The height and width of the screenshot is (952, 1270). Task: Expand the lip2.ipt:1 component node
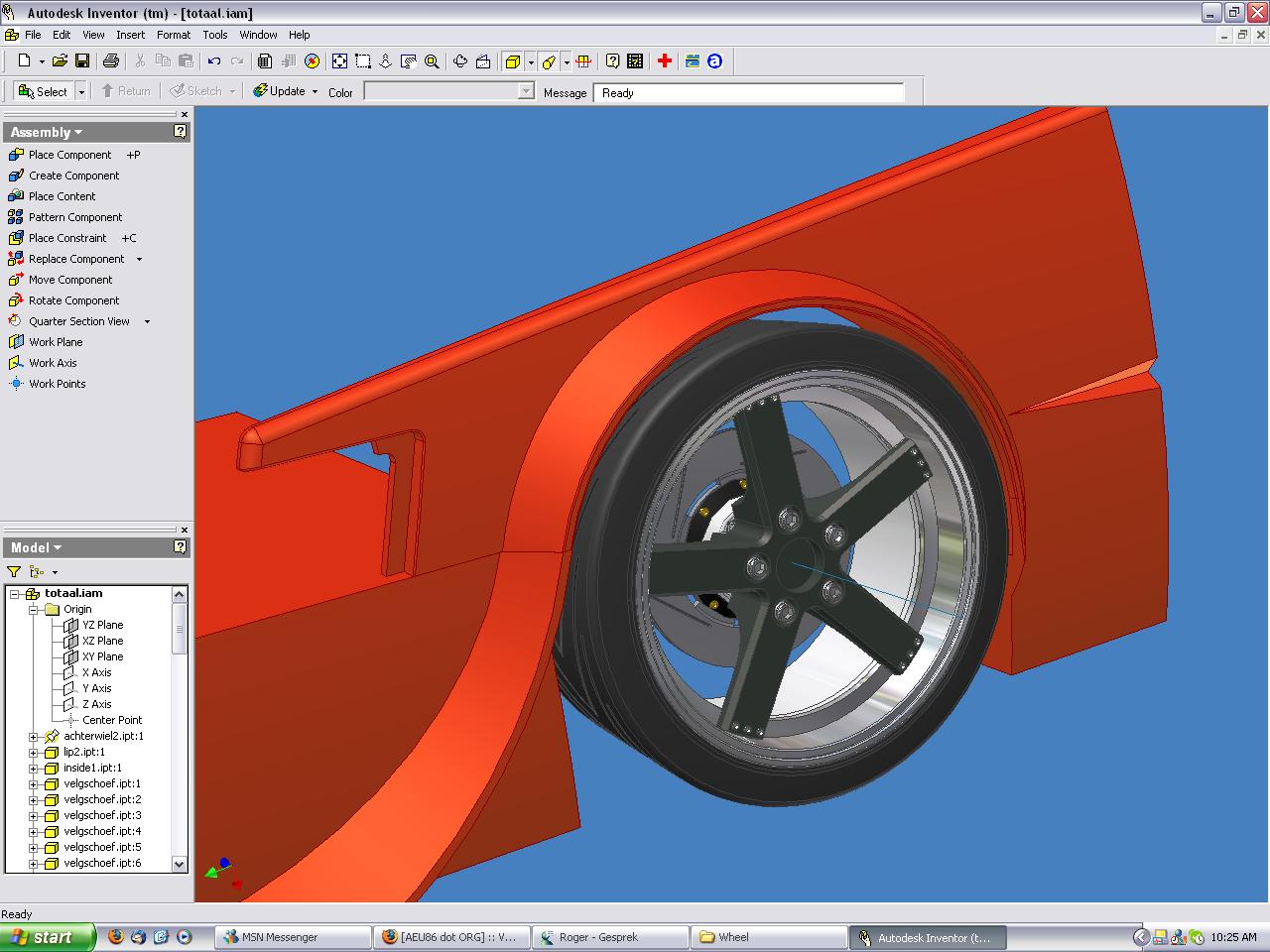[x=34, y=753]
